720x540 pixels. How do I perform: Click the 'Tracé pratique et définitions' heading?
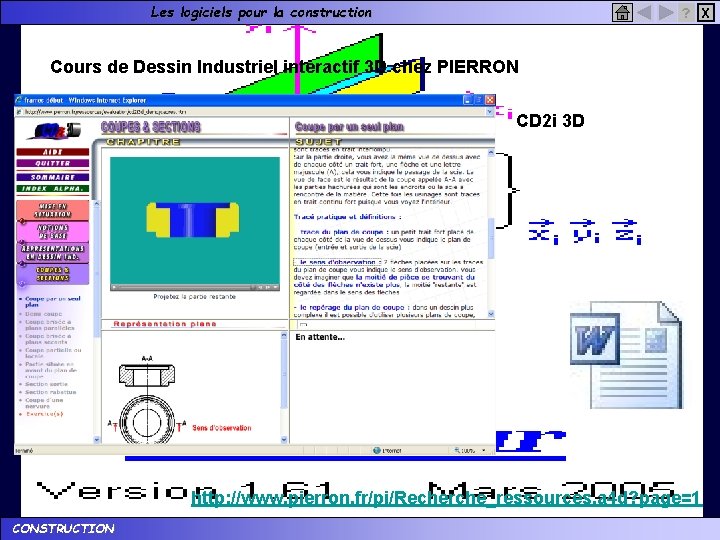tap(348, 217)
